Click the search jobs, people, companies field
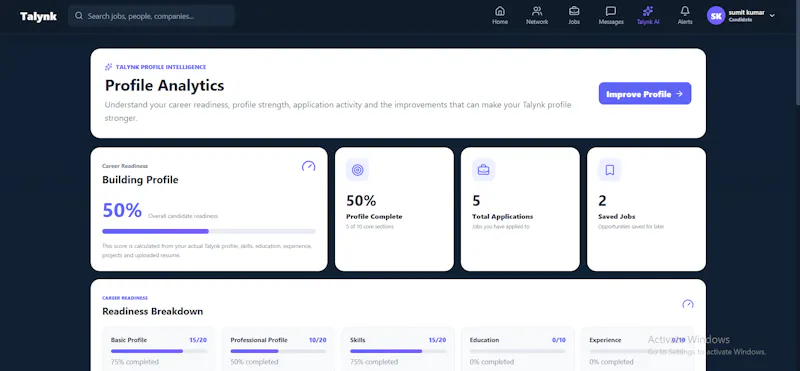Image resolution: width=800 pixels, height=371 pixels. point(151,16)
